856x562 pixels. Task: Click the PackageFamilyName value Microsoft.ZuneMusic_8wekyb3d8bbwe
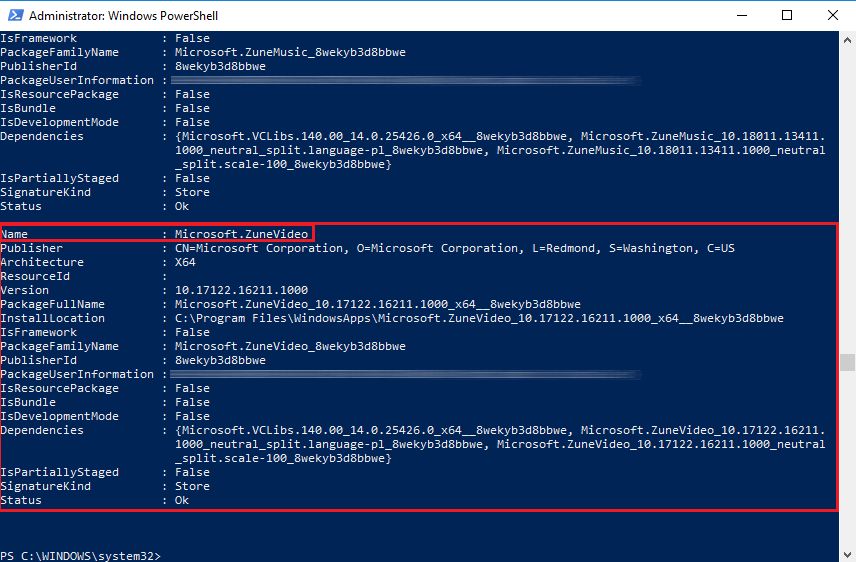pyautogui.click(x=290, y=52)
